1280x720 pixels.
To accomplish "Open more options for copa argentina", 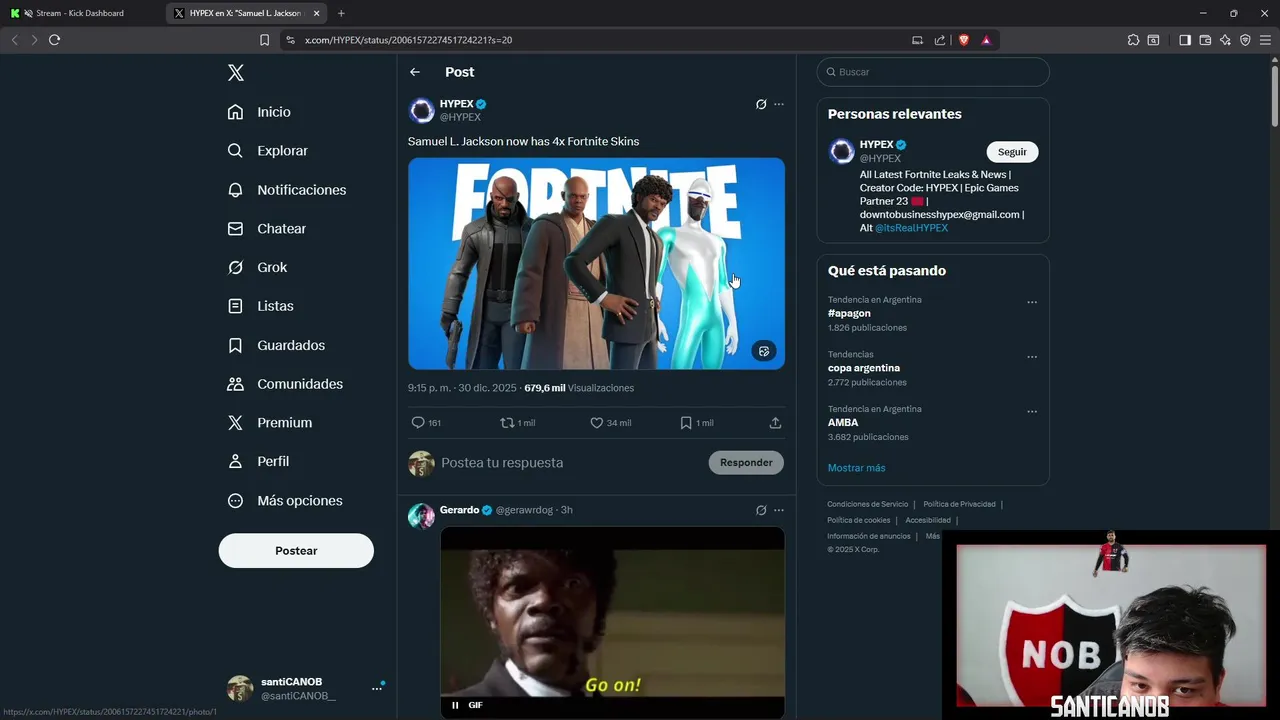I will [x=1032, y=357].
